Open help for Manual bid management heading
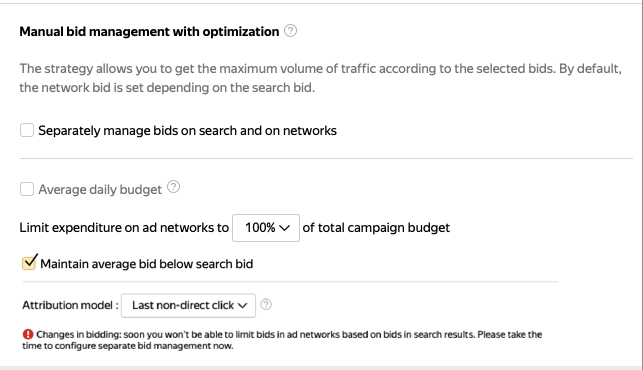Screen dimensions: 643x370 pos(290,31)
